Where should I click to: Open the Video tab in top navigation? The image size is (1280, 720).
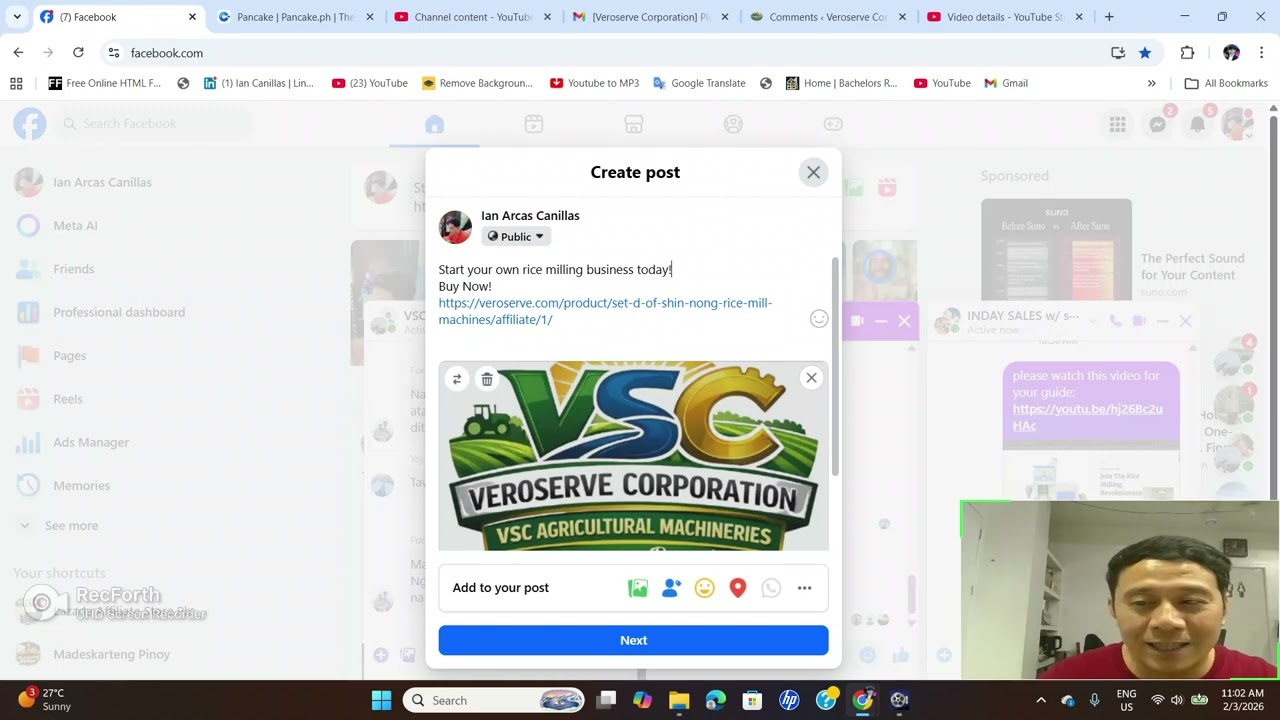coord(533,123)
